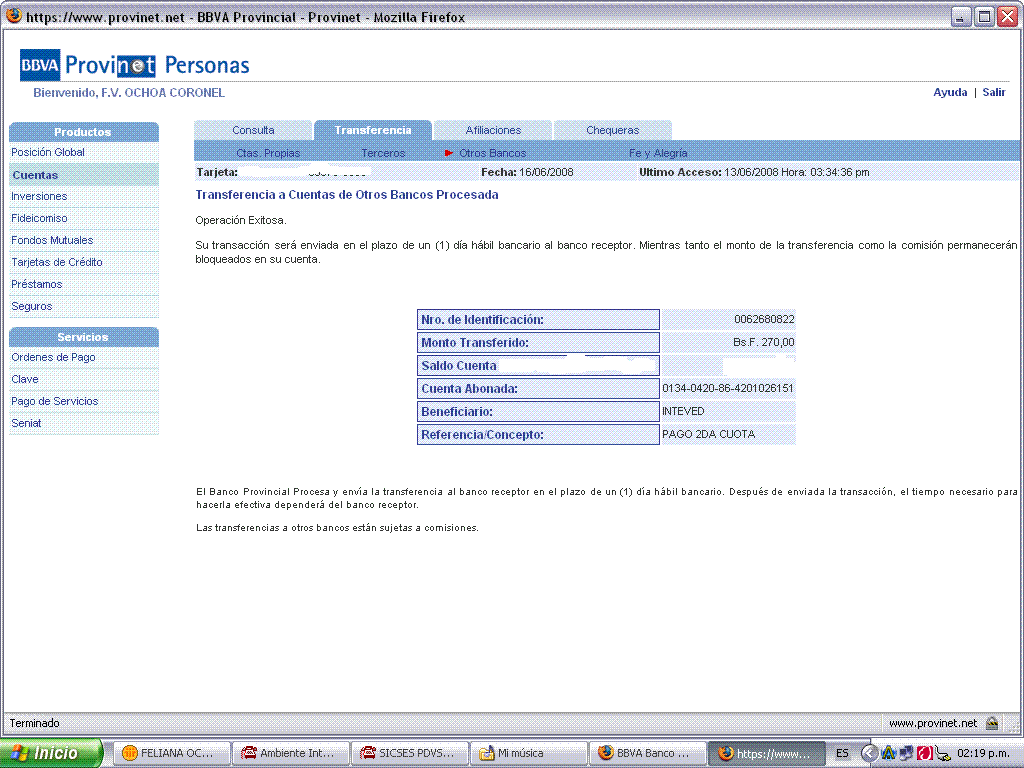Click the Firefox icon in title bar

pyautogui.click(x=13, y=16)
